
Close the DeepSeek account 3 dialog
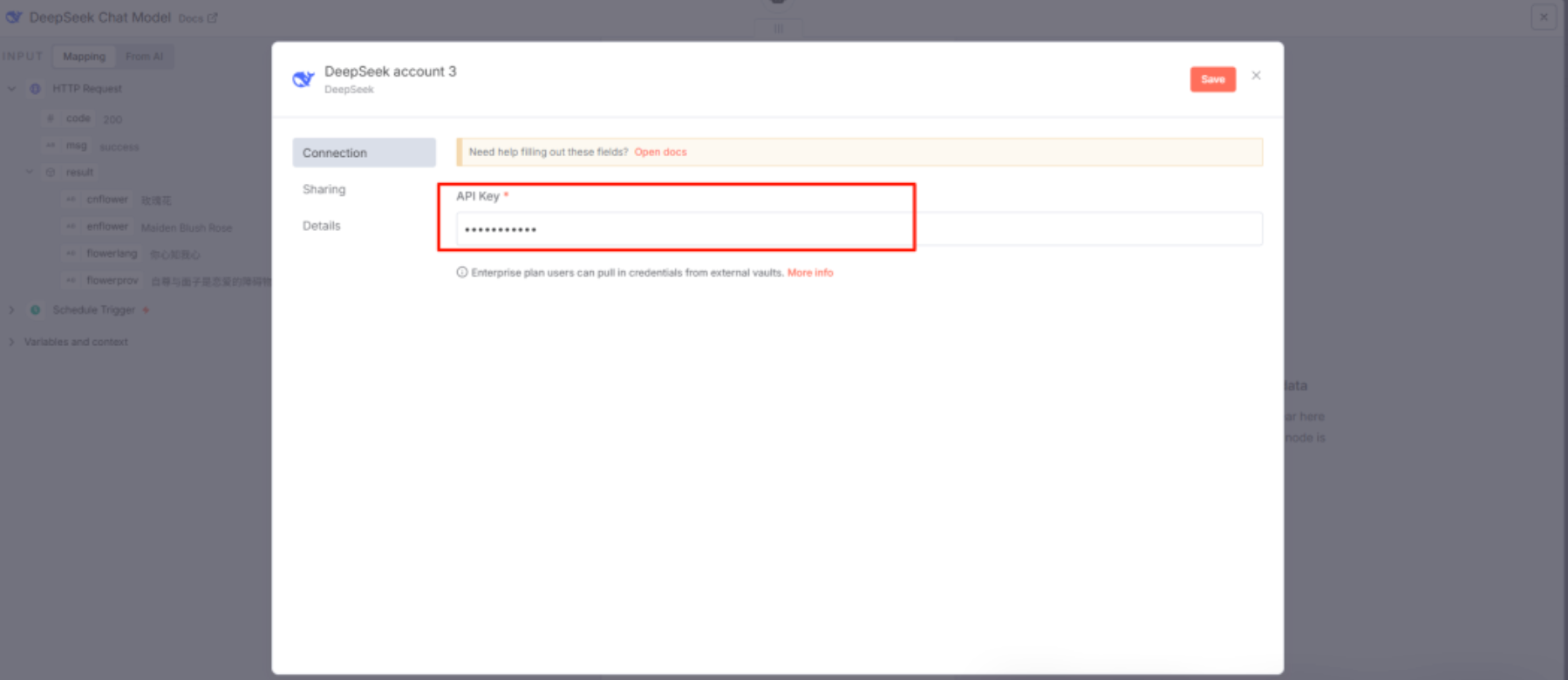(1256, 76)
